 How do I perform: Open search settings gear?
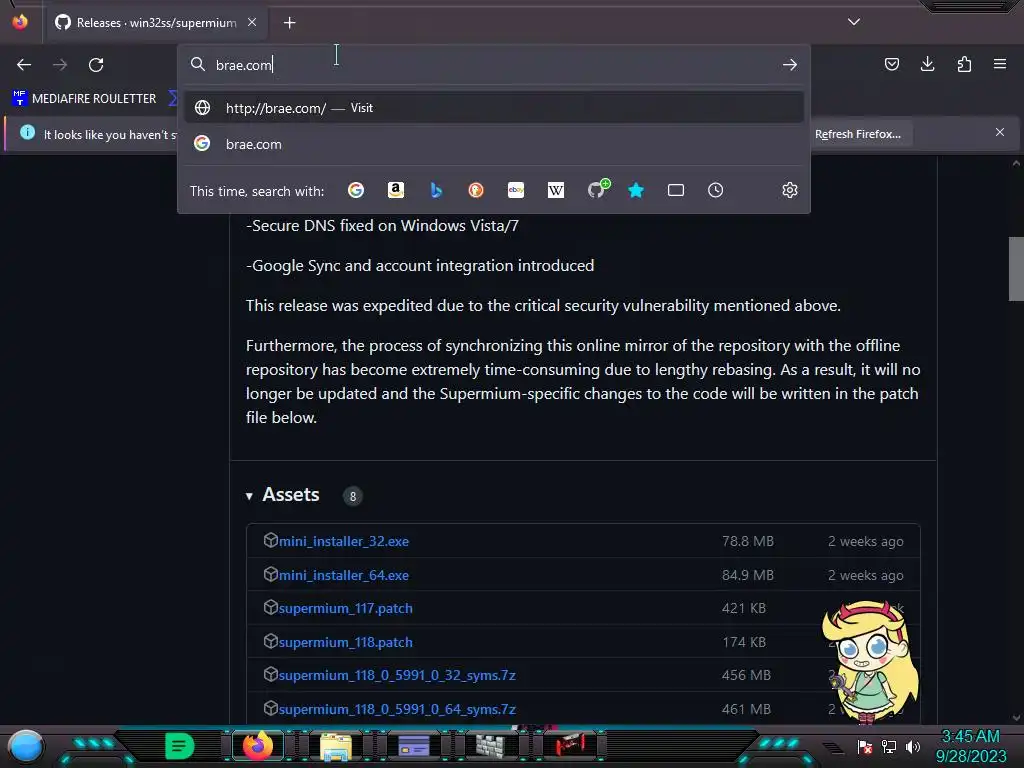pos(790,190)
